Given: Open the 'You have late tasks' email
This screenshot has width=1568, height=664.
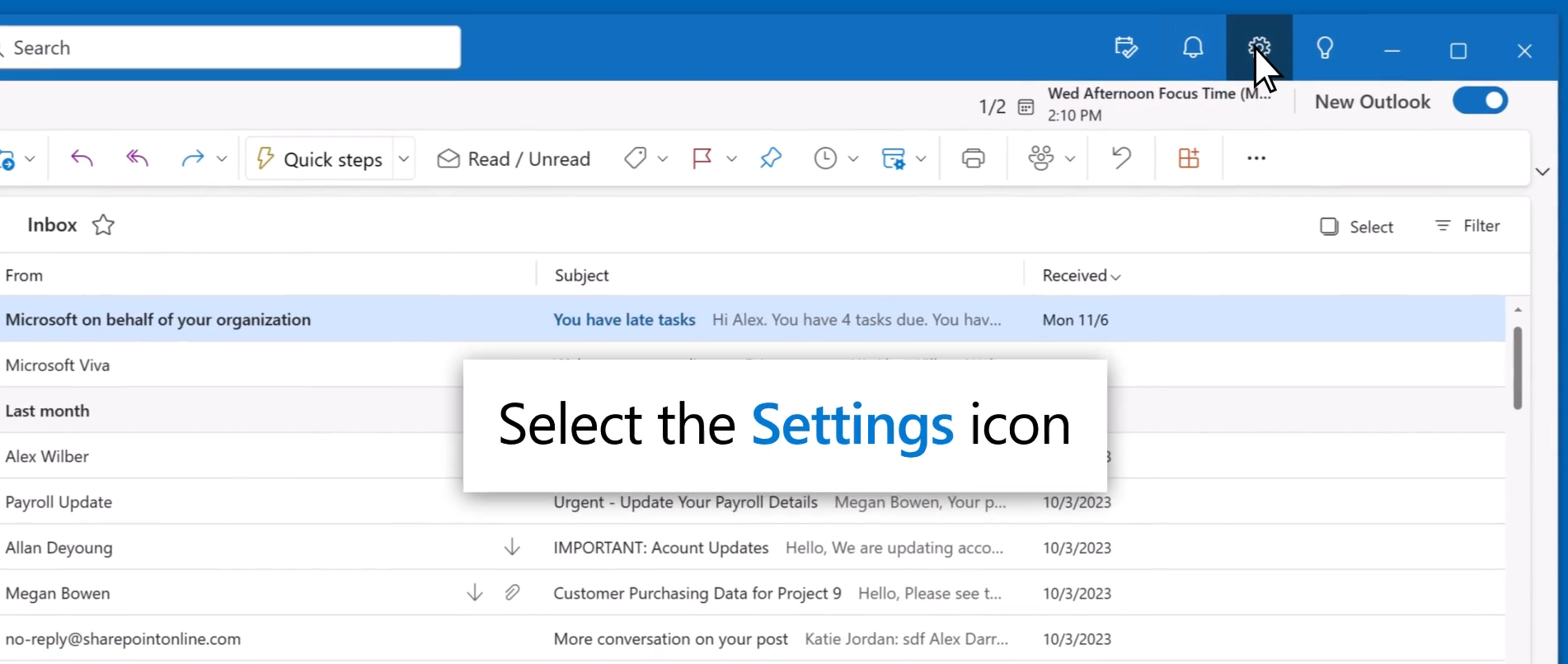Looking at the screenshot, I should (x=752, y=319).
